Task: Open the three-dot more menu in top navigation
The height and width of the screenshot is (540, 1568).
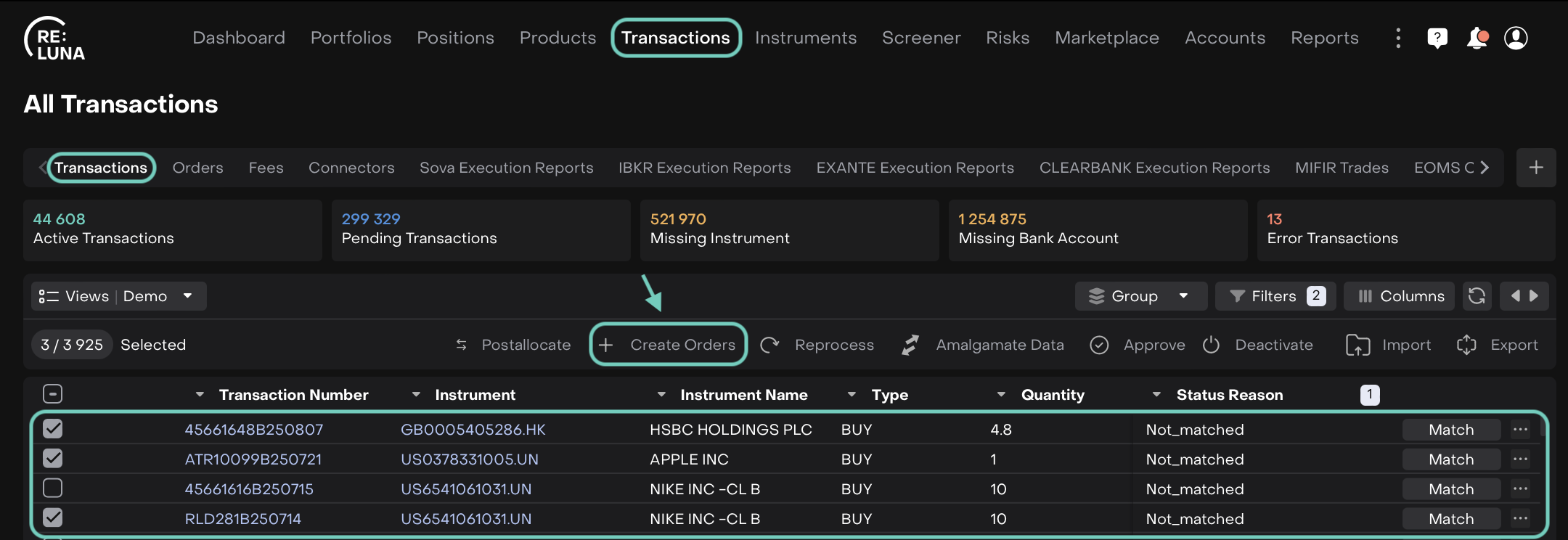Action: [1397, 38]
